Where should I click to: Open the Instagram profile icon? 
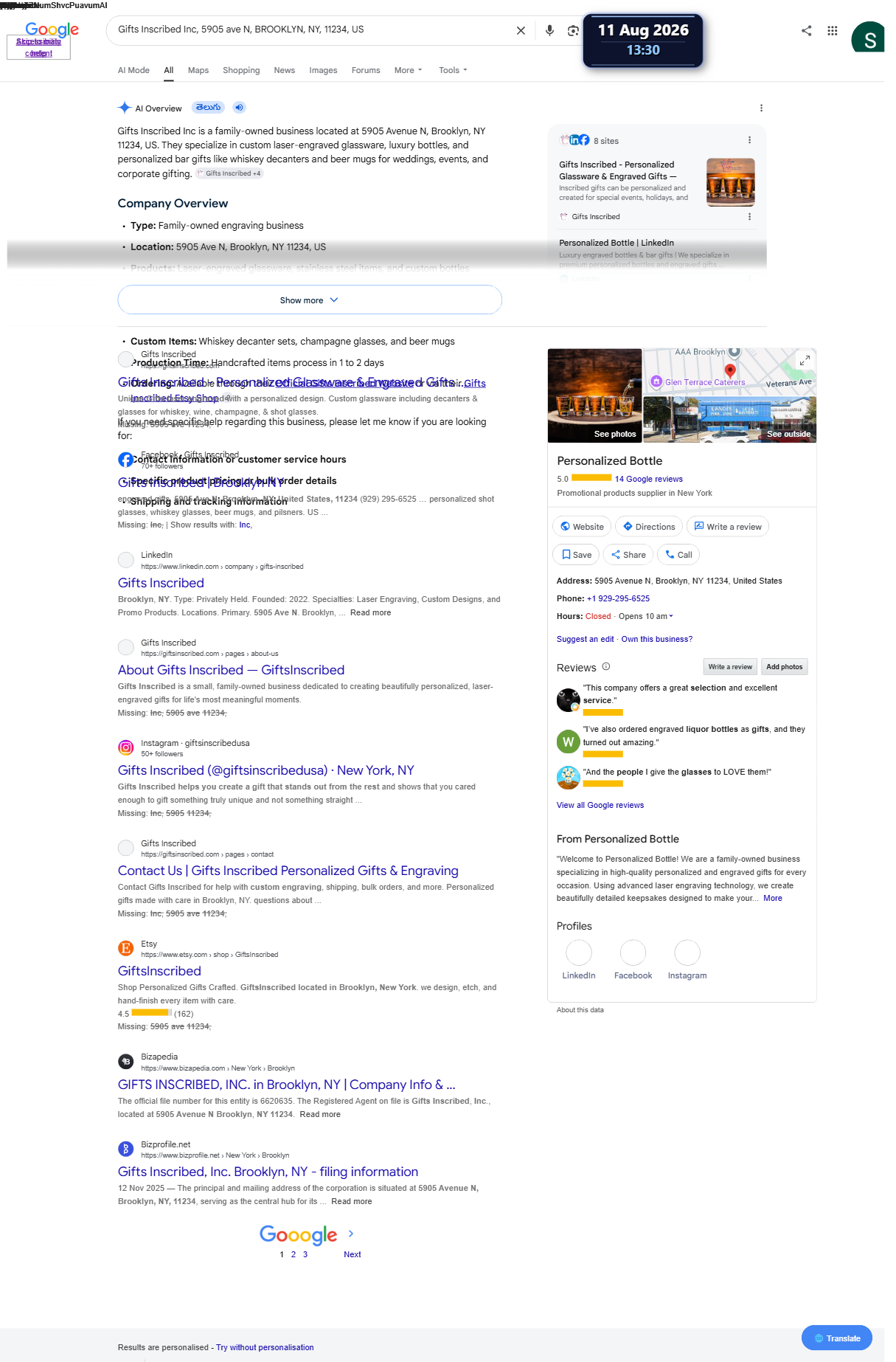(x=687, y=953)
